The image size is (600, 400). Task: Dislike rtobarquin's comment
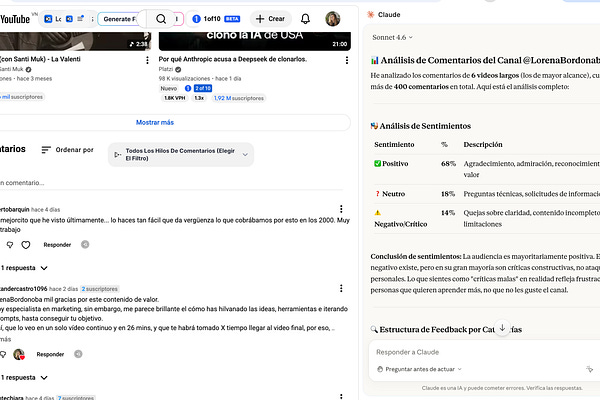10,245
